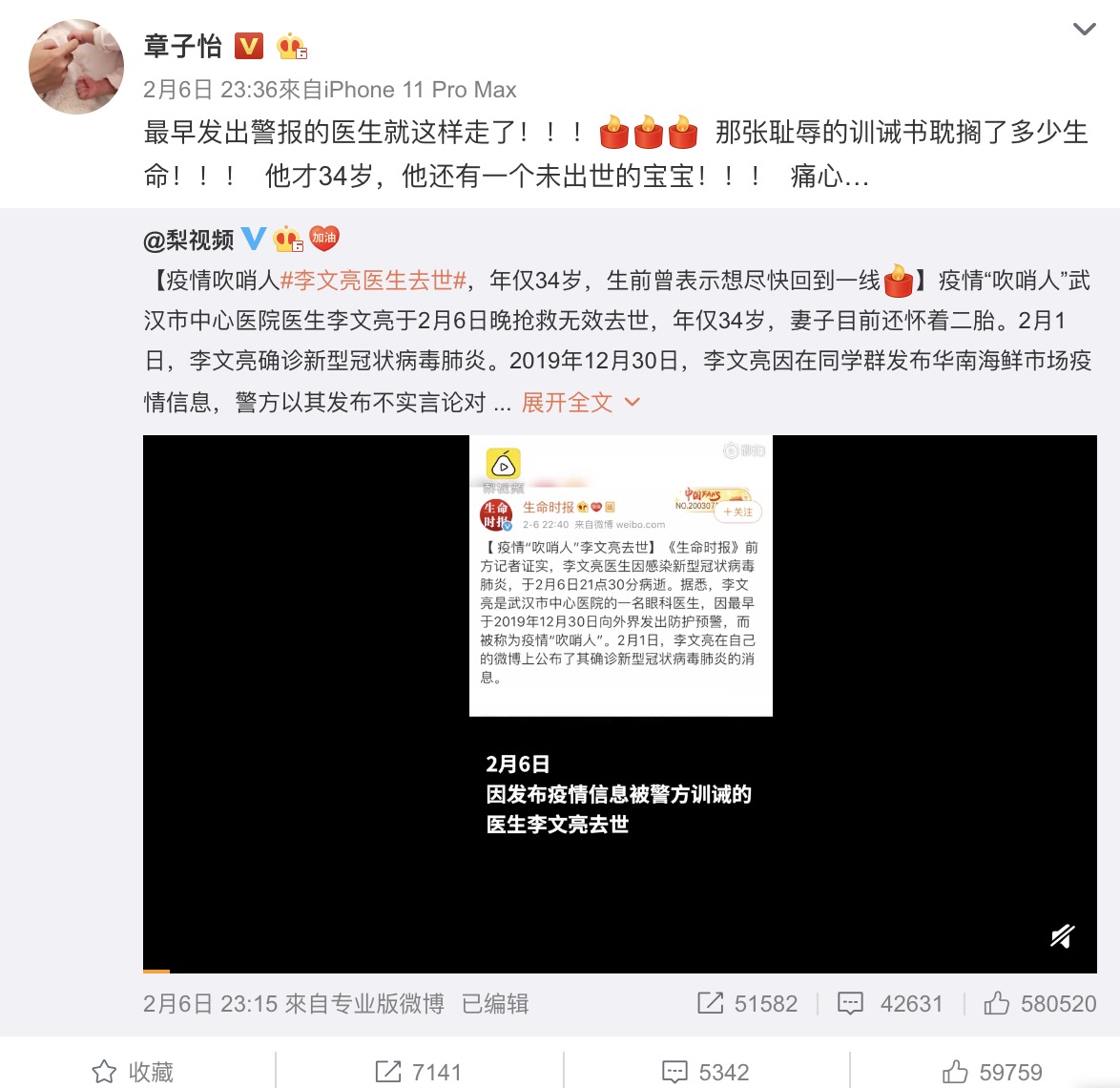This screenshot has width=1120, height=1088.
Task: Open comments showing 5342
Action: (x=706, y=1072)
